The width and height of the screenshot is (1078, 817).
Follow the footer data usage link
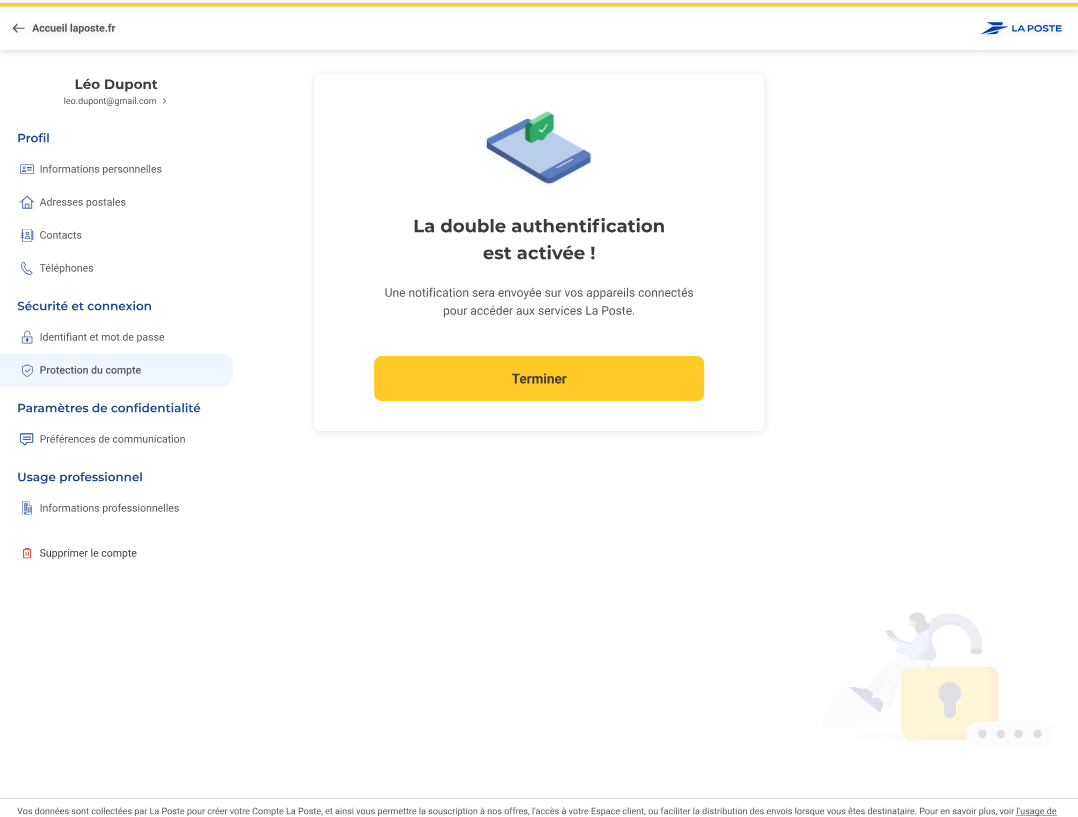[1036, 811]
